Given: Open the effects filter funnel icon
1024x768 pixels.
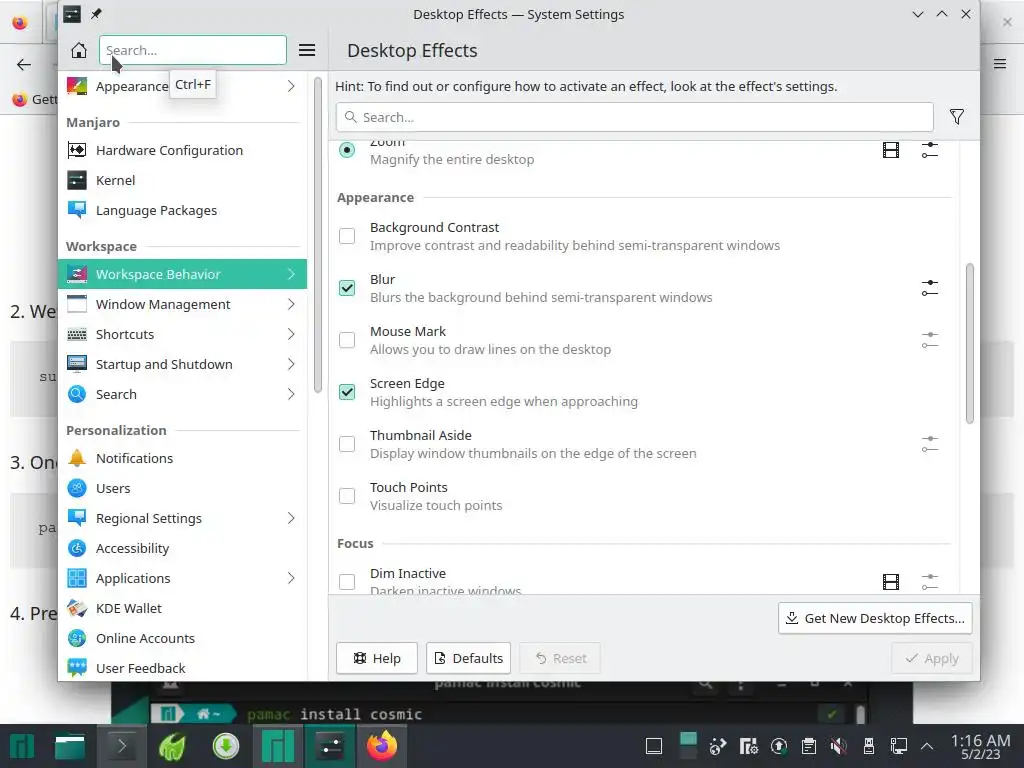Looking at the screenshot, I should (x=957, y=117).
